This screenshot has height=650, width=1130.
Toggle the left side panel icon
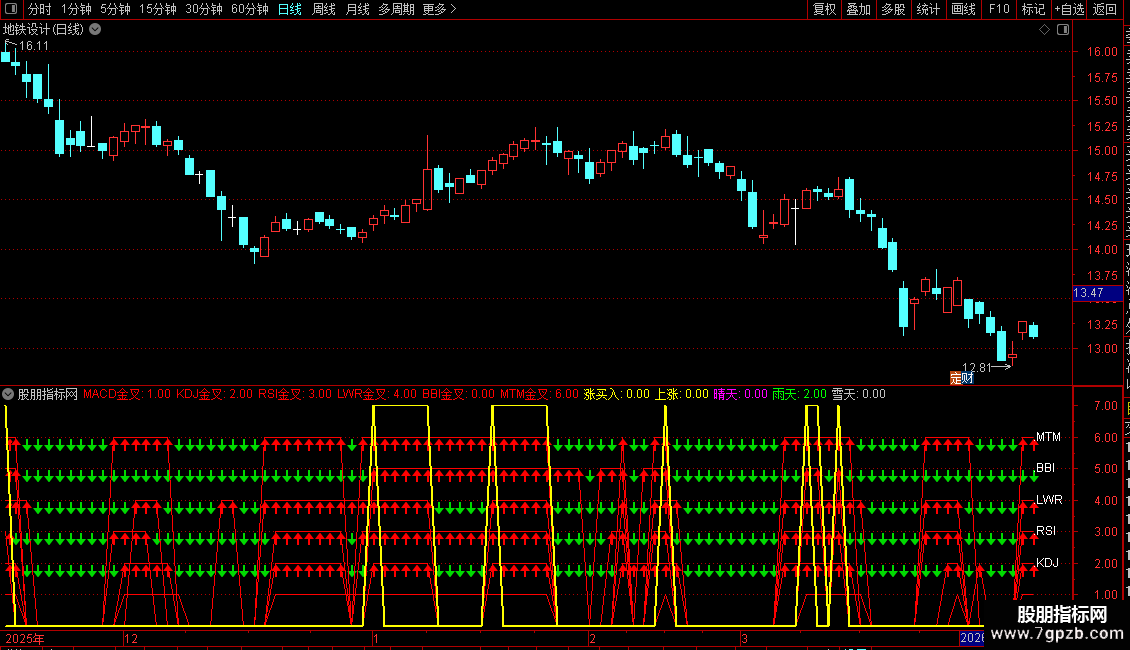coord(11,9)
